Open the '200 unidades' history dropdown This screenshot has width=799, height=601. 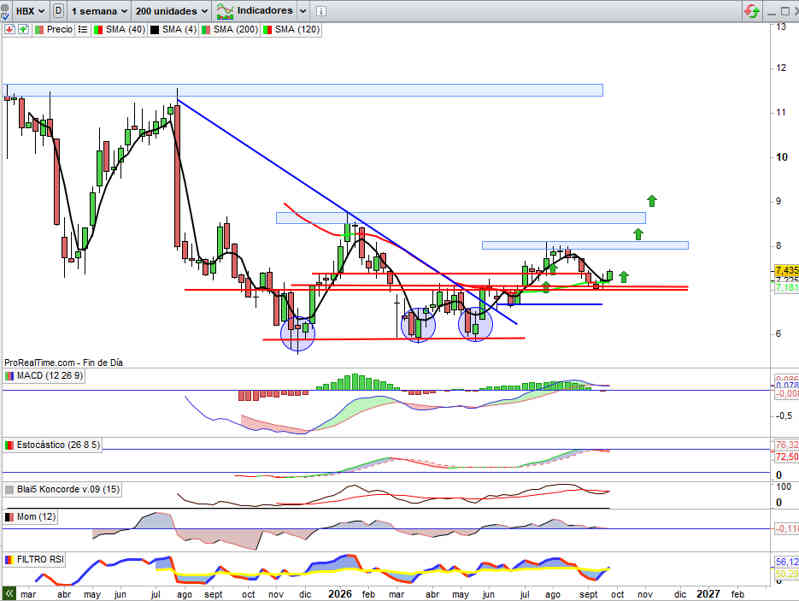coord(171,11)
